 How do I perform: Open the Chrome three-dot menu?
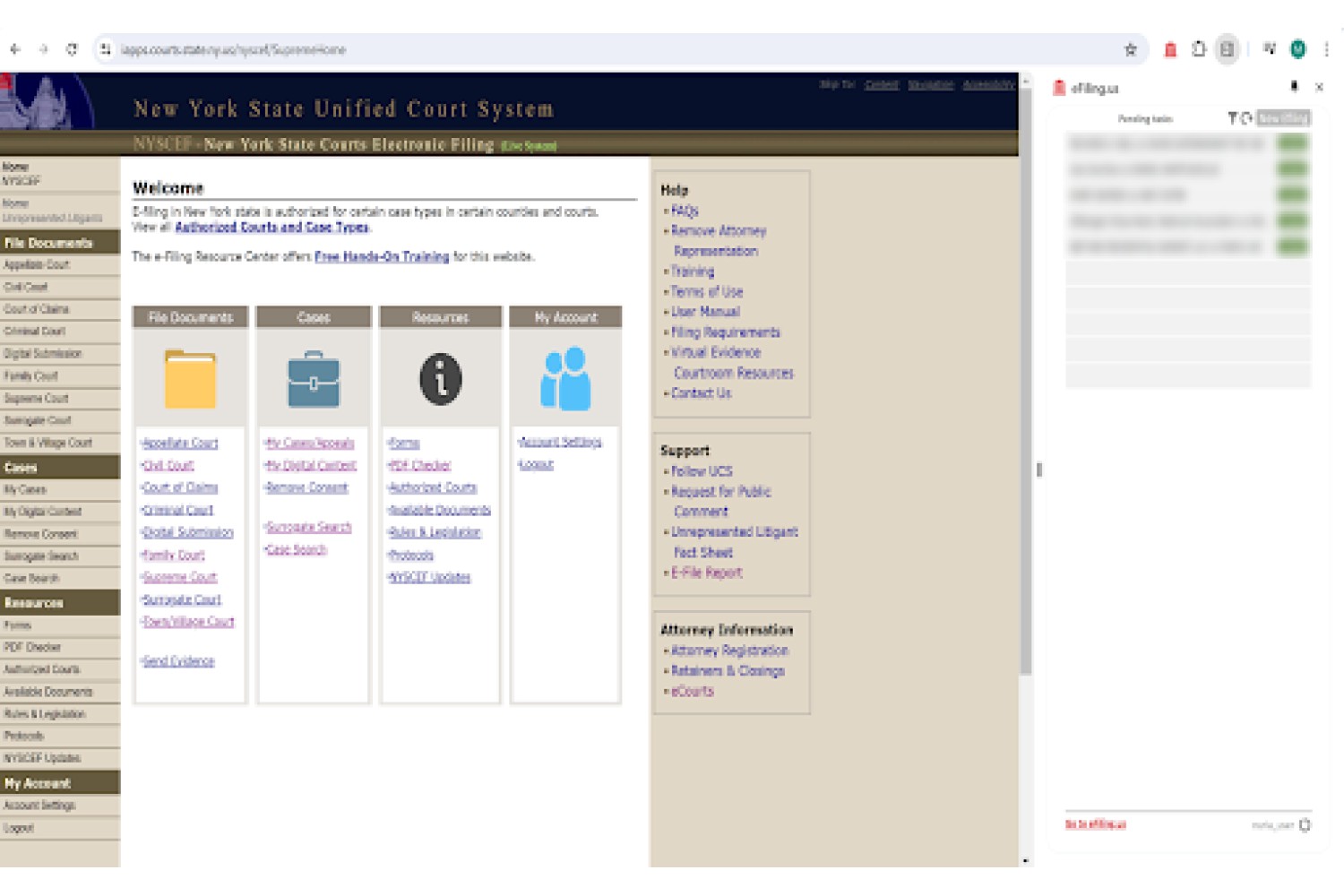[x=1327, y=49]
